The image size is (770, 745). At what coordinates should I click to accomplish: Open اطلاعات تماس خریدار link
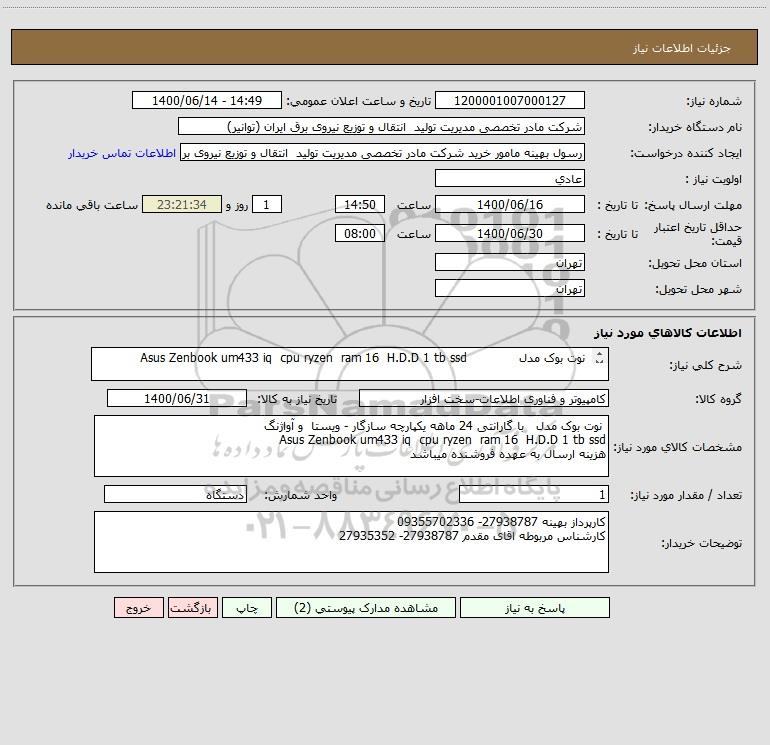coord(122,153)
